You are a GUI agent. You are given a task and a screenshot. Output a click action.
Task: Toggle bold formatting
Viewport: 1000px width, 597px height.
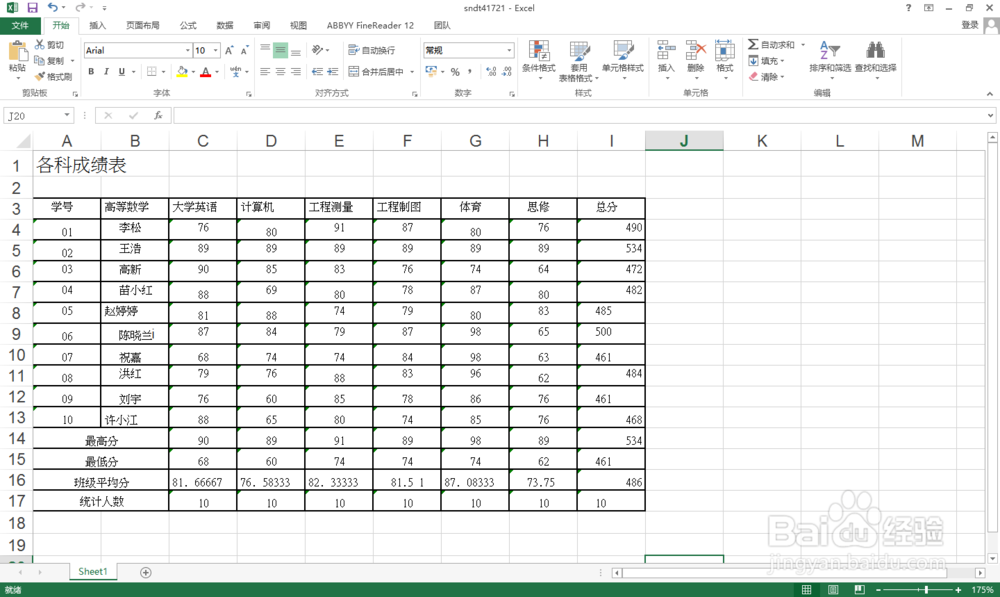tap(91, 71)
